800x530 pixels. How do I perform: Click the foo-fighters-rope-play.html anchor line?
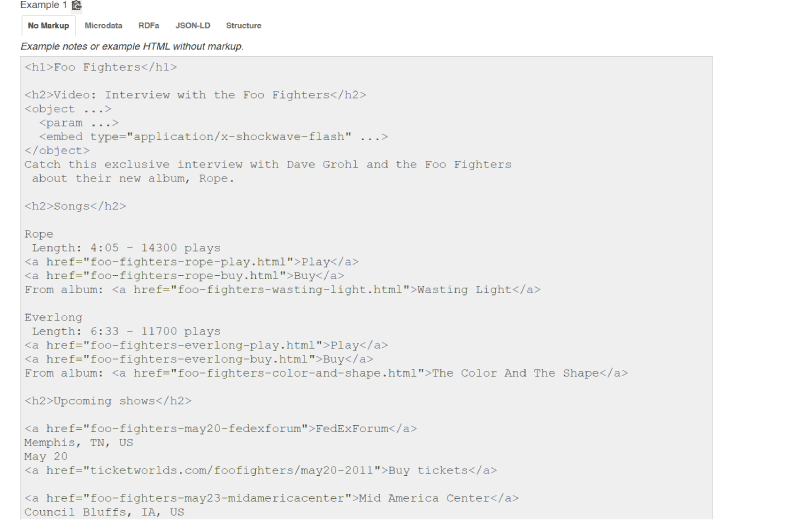191,262
